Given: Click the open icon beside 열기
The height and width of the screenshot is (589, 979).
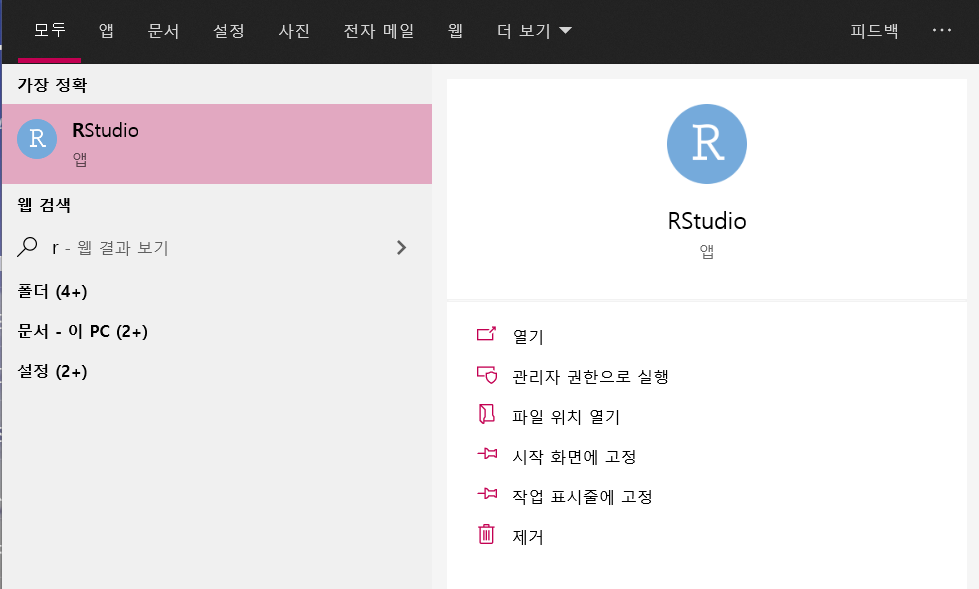Looking at the screenshot, I should tap(486, 334).
